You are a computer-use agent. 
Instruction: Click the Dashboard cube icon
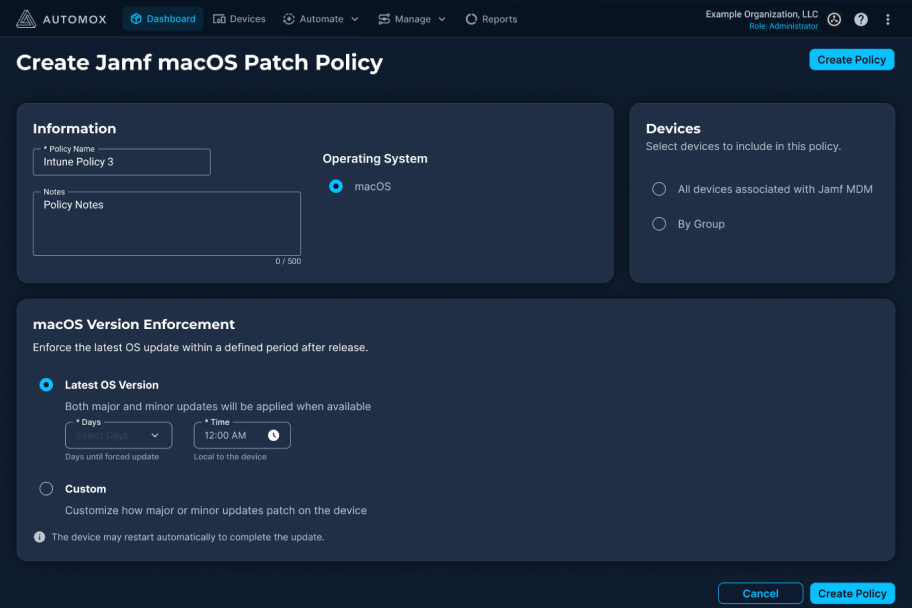[x=136, y=19]
